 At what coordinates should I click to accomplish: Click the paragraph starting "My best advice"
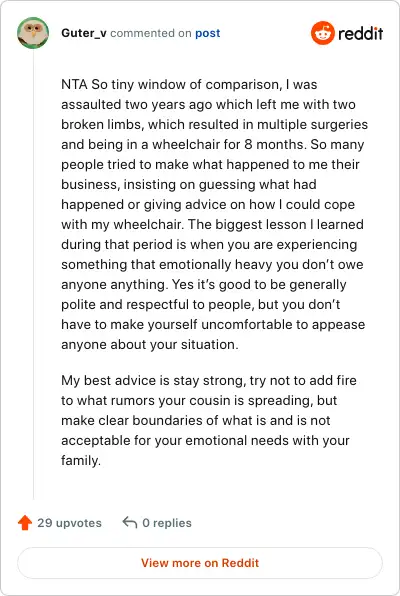209,420
